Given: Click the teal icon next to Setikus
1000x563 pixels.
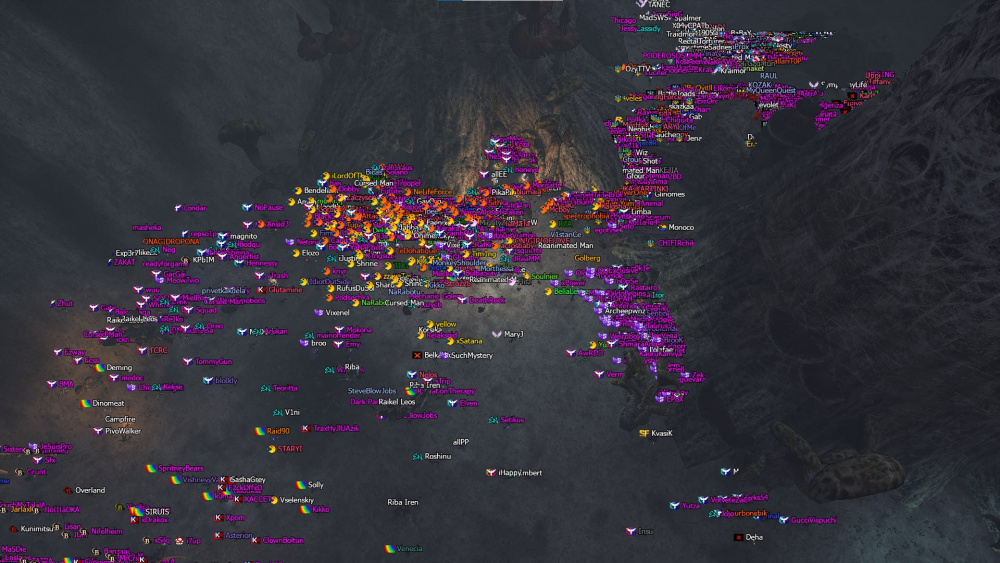Looking at the screenshot, I should [x=493, y=420].
